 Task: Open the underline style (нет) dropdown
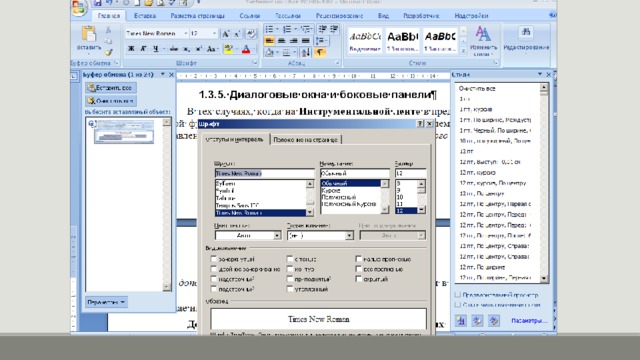click(x=349, y=236)
